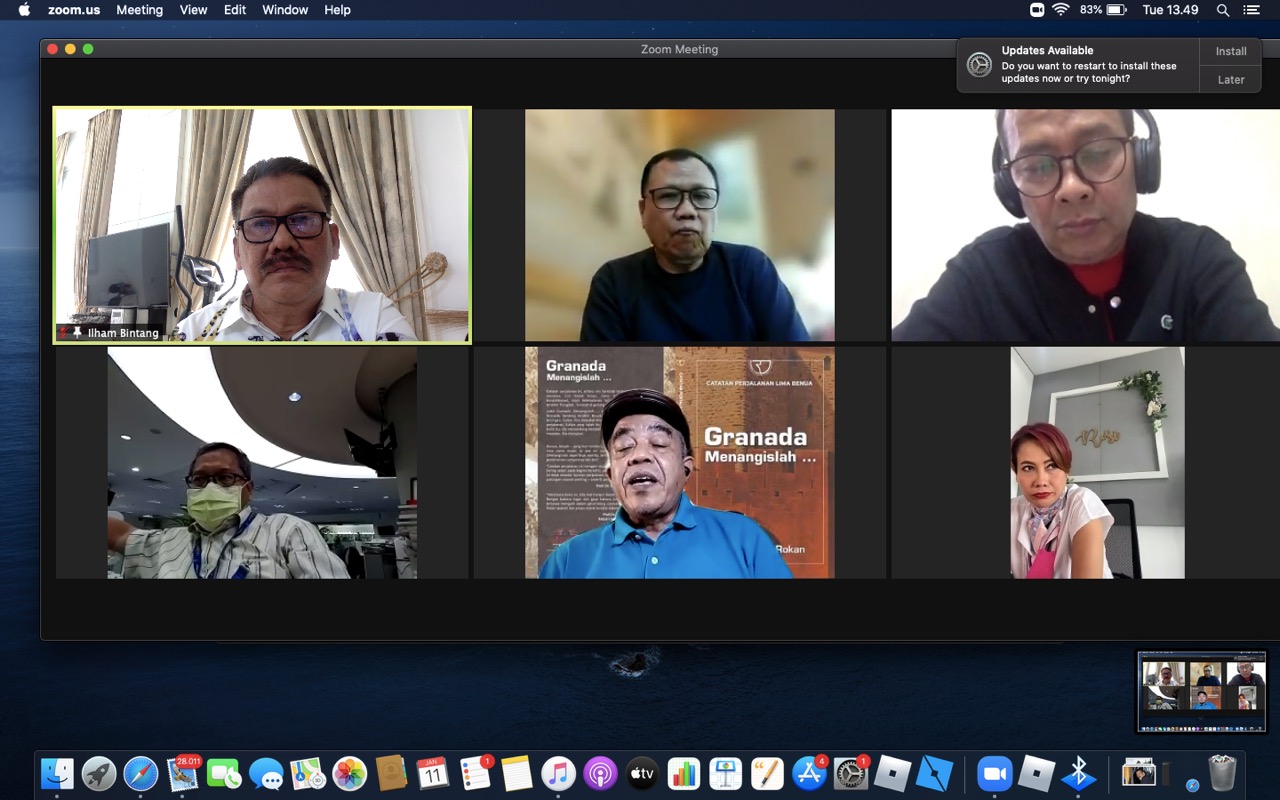
Task: Launch FaceTime from the Dock
Action: coord(224,773)
